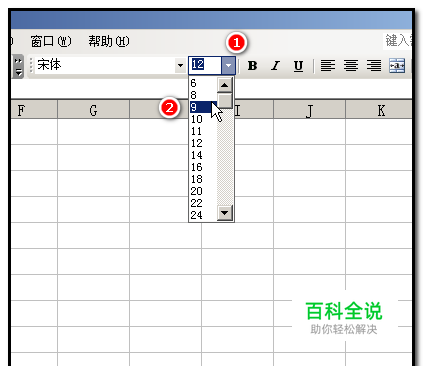Select column I header
The height and width of the screenshot is (366, 423).
click(x=254, y=110)
